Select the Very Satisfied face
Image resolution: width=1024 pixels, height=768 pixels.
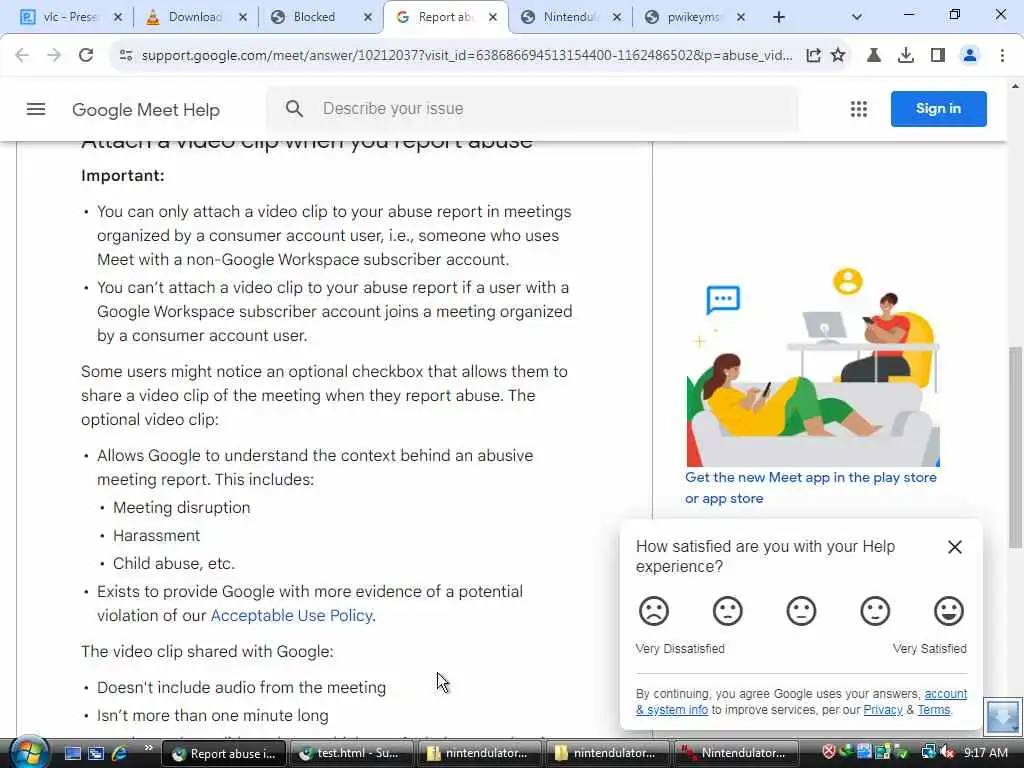[x=949, y=611]
